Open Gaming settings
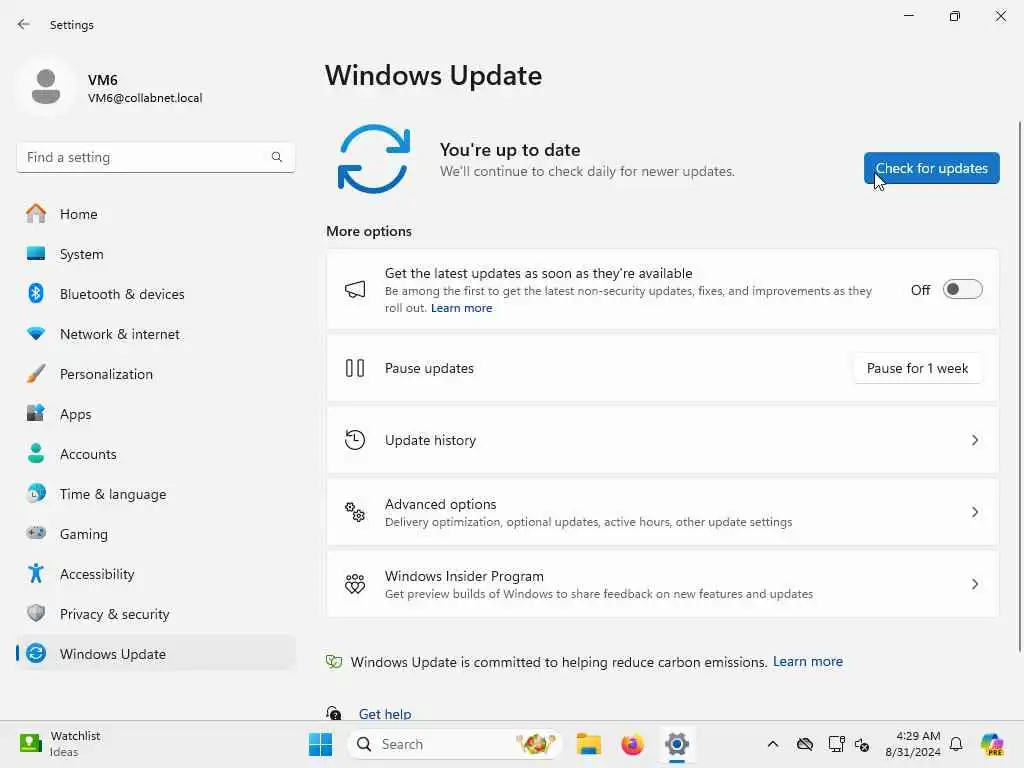1024x768 pixels. pos(155,534)
